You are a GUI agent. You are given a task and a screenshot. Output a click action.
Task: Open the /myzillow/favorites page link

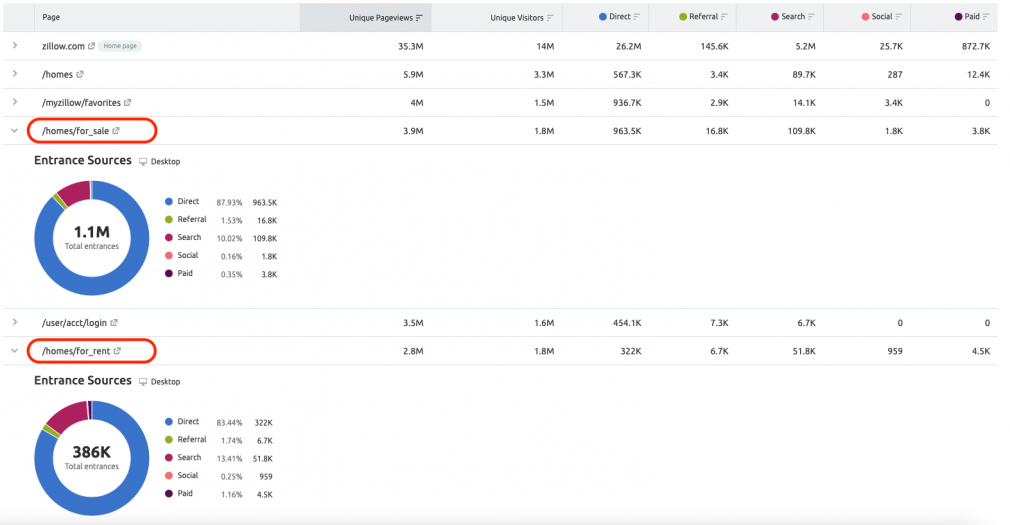[x=81, y=102]
